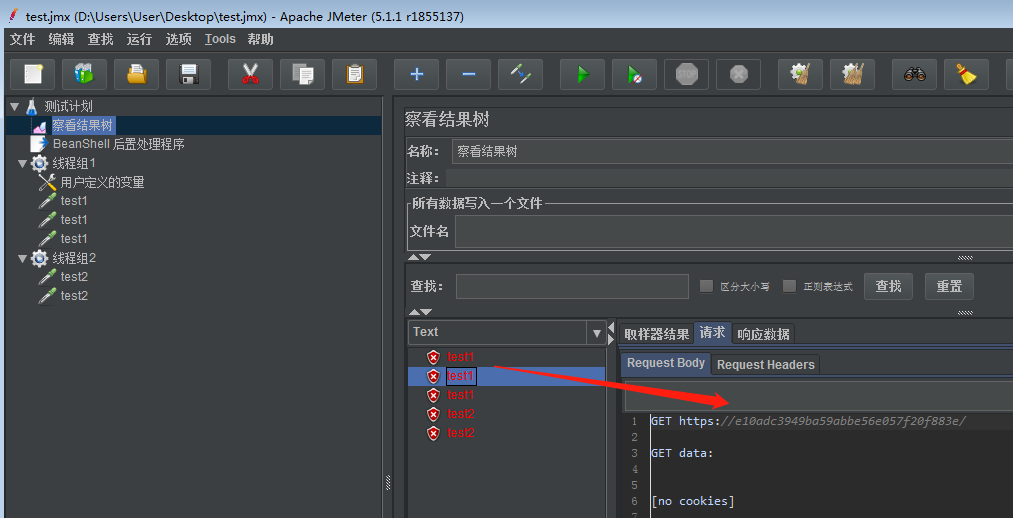Click the 线程组2 gear icon in tree
The width and height of the screenshot is (1013, 518).
(39, 258)
